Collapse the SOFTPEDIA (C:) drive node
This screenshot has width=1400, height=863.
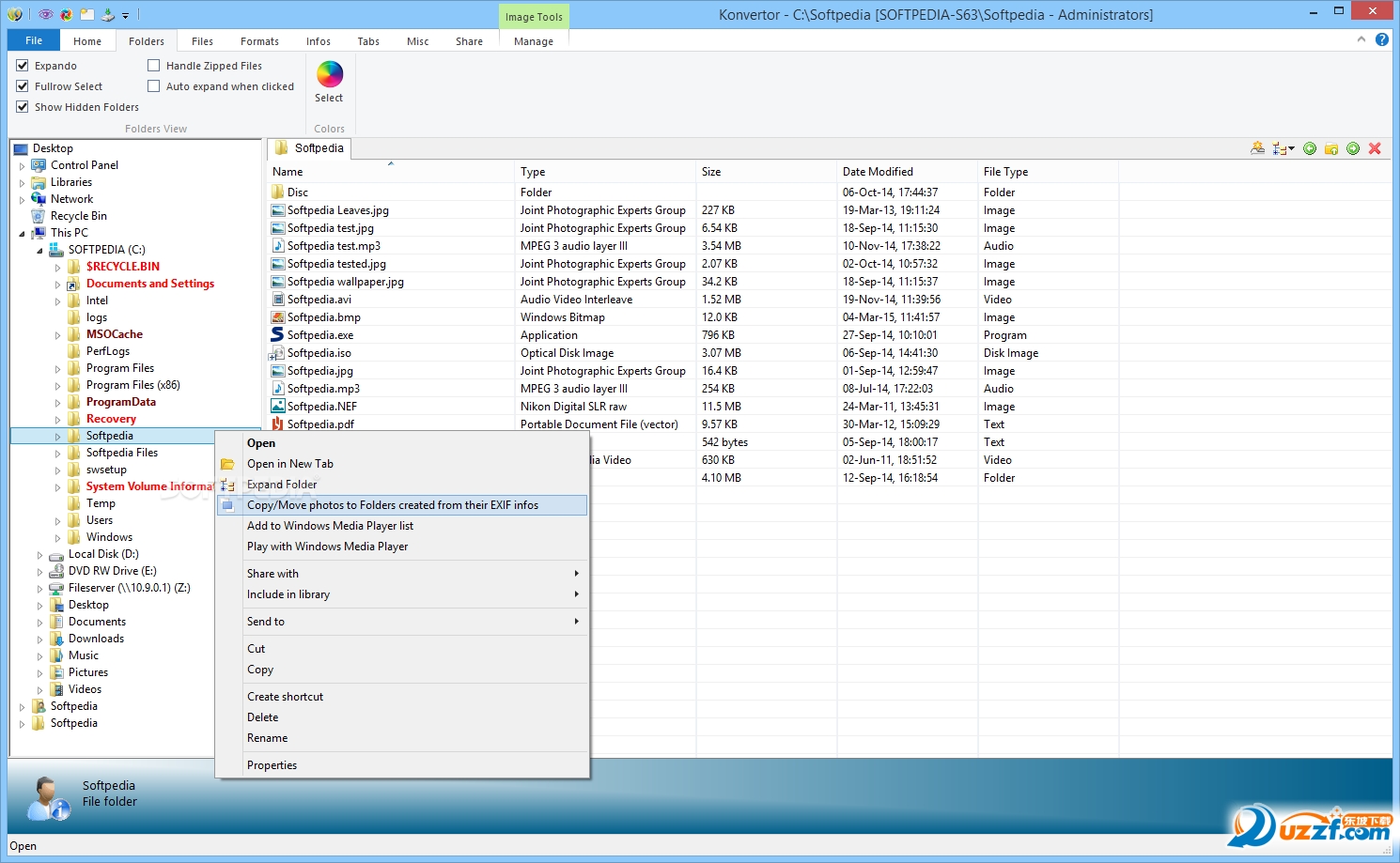pos(39,251)
